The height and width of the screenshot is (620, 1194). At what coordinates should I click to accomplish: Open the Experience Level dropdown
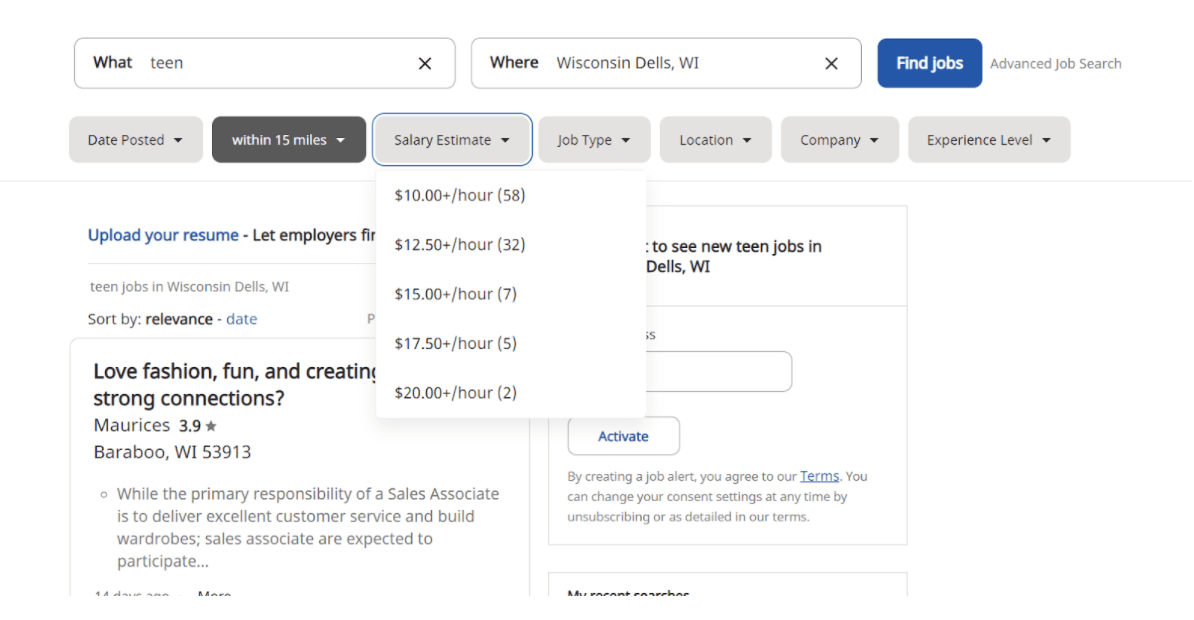tap(988, 139)
